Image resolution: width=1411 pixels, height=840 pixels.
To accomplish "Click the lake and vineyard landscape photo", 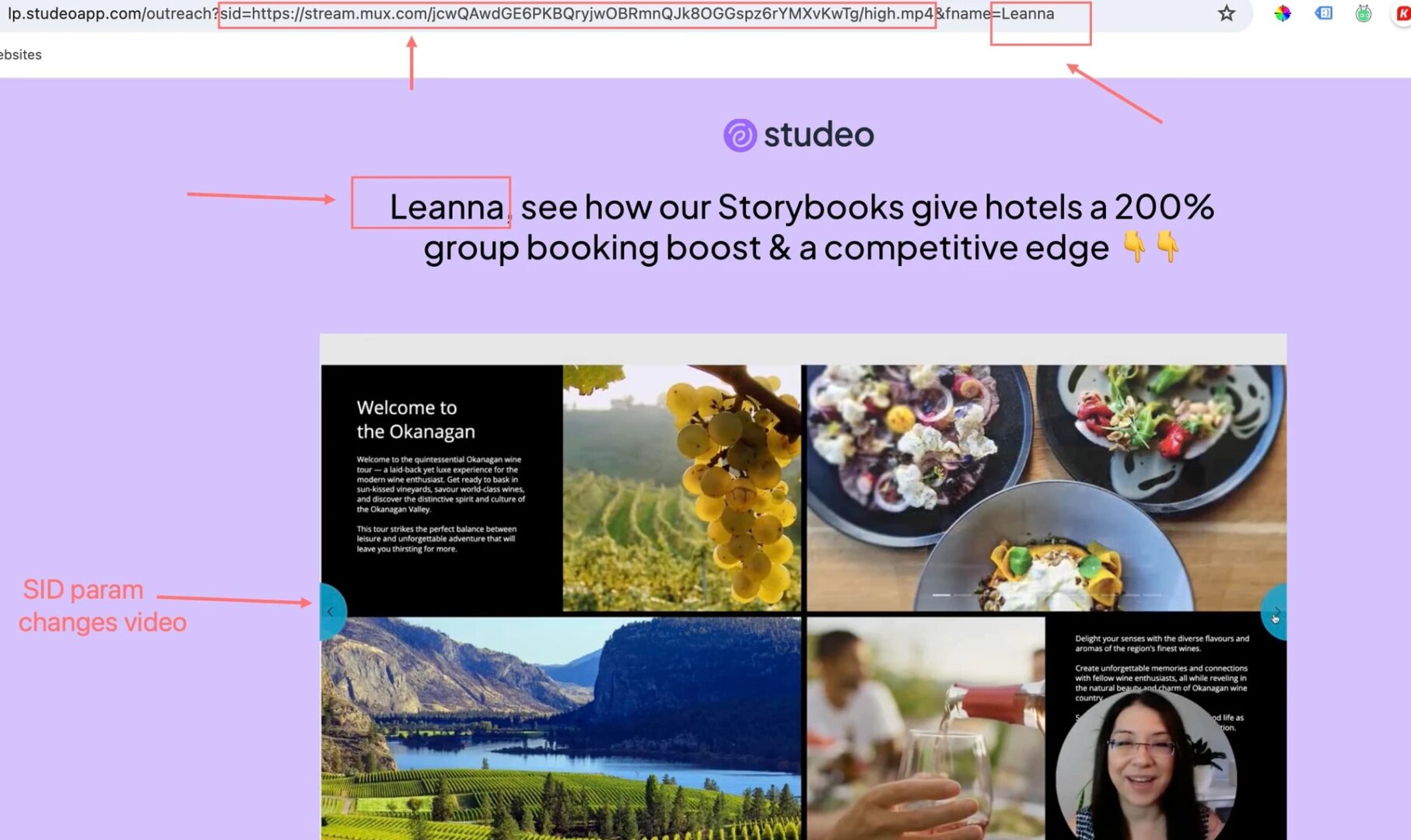I will click(561, 729).
